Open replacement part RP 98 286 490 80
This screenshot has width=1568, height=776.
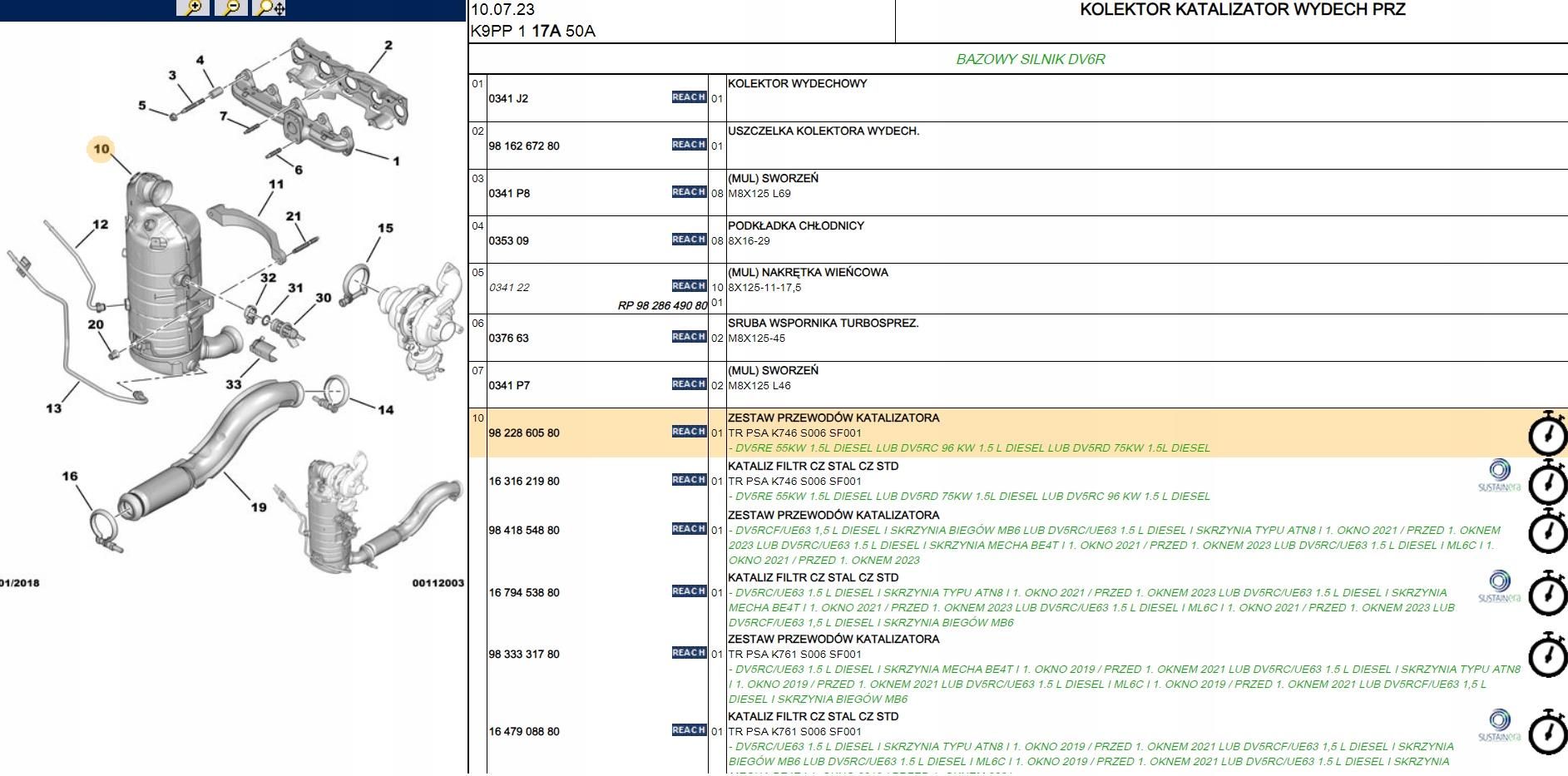(662, 305)
